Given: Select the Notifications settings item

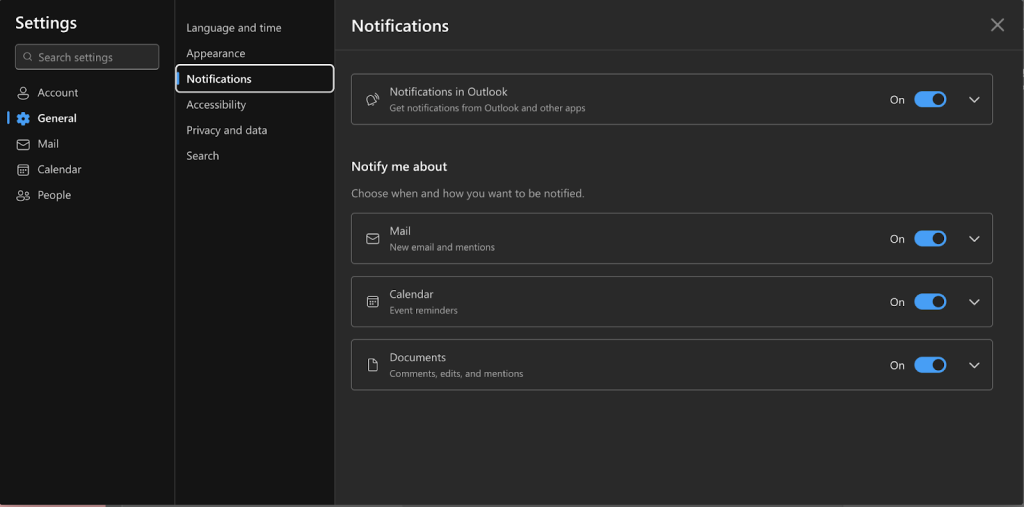Looking at the screenshot, I should pos(255,79).
